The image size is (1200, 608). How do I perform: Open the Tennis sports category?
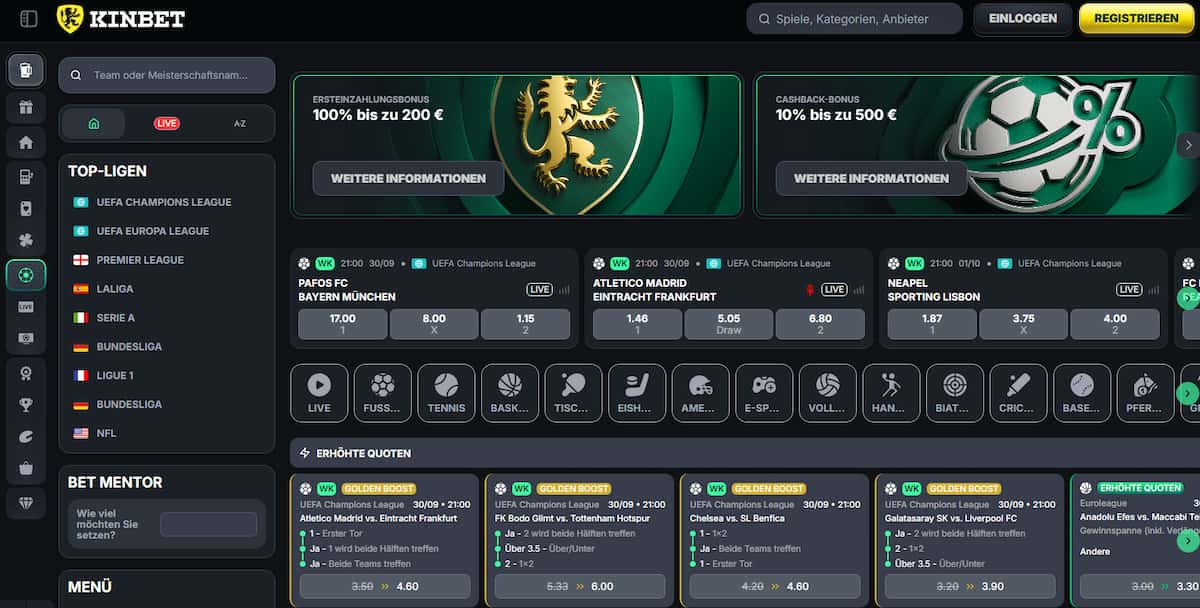446,392
